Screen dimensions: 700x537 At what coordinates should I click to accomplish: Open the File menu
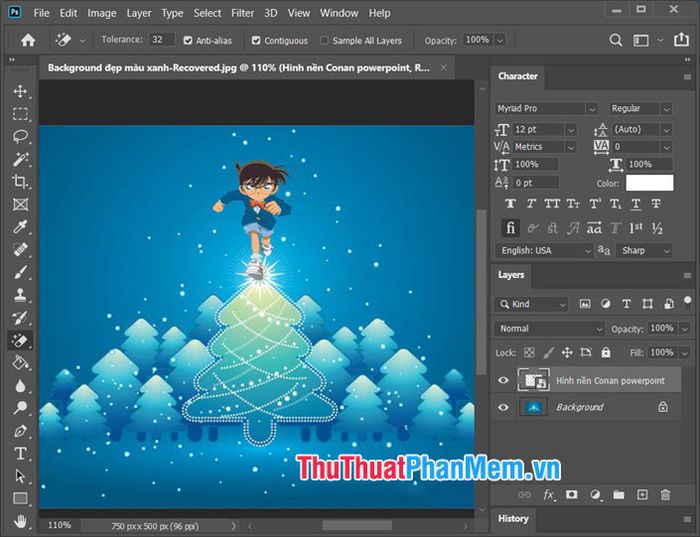[x=41, y=13]
